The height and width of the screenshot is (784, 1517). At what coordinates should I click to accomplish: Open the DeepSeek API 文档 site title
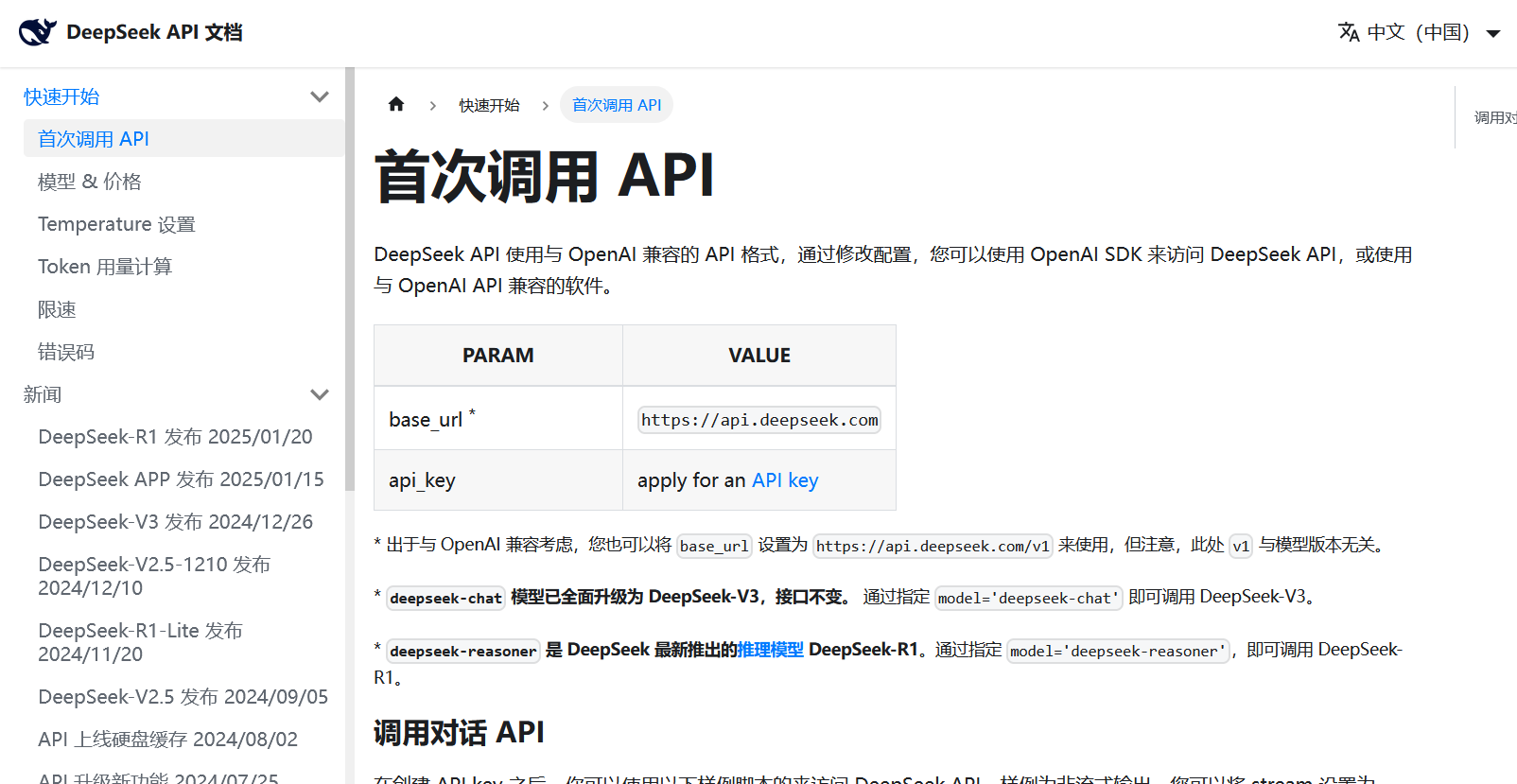coord(154,32)
